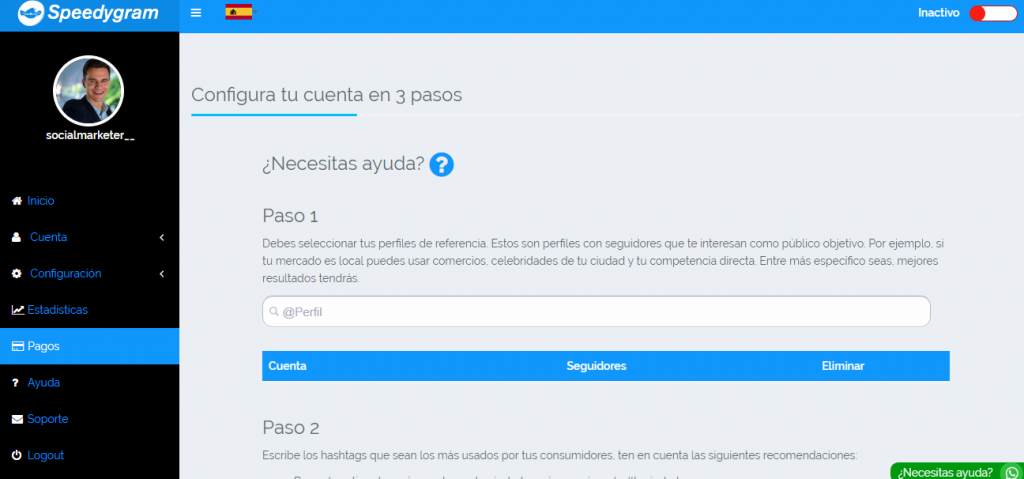Screen dimensions: 1024x479
Task: Click the Configura tu cuenta en 3 pasos heading
Action: pos(327,95)
